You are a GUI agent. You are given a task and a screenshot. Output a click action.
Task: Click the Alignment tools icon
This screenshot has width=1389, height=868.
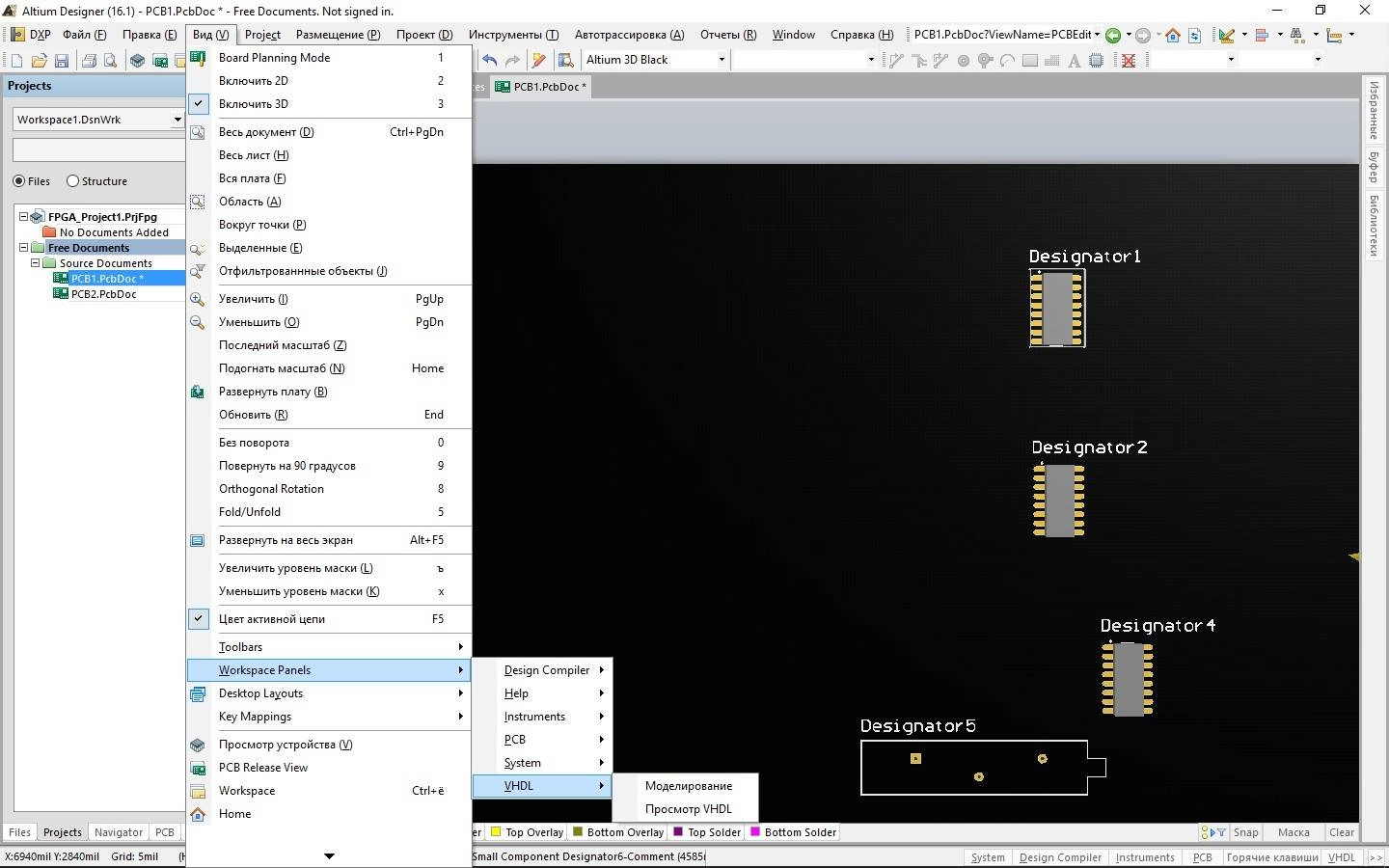[x=1261, y=35]
